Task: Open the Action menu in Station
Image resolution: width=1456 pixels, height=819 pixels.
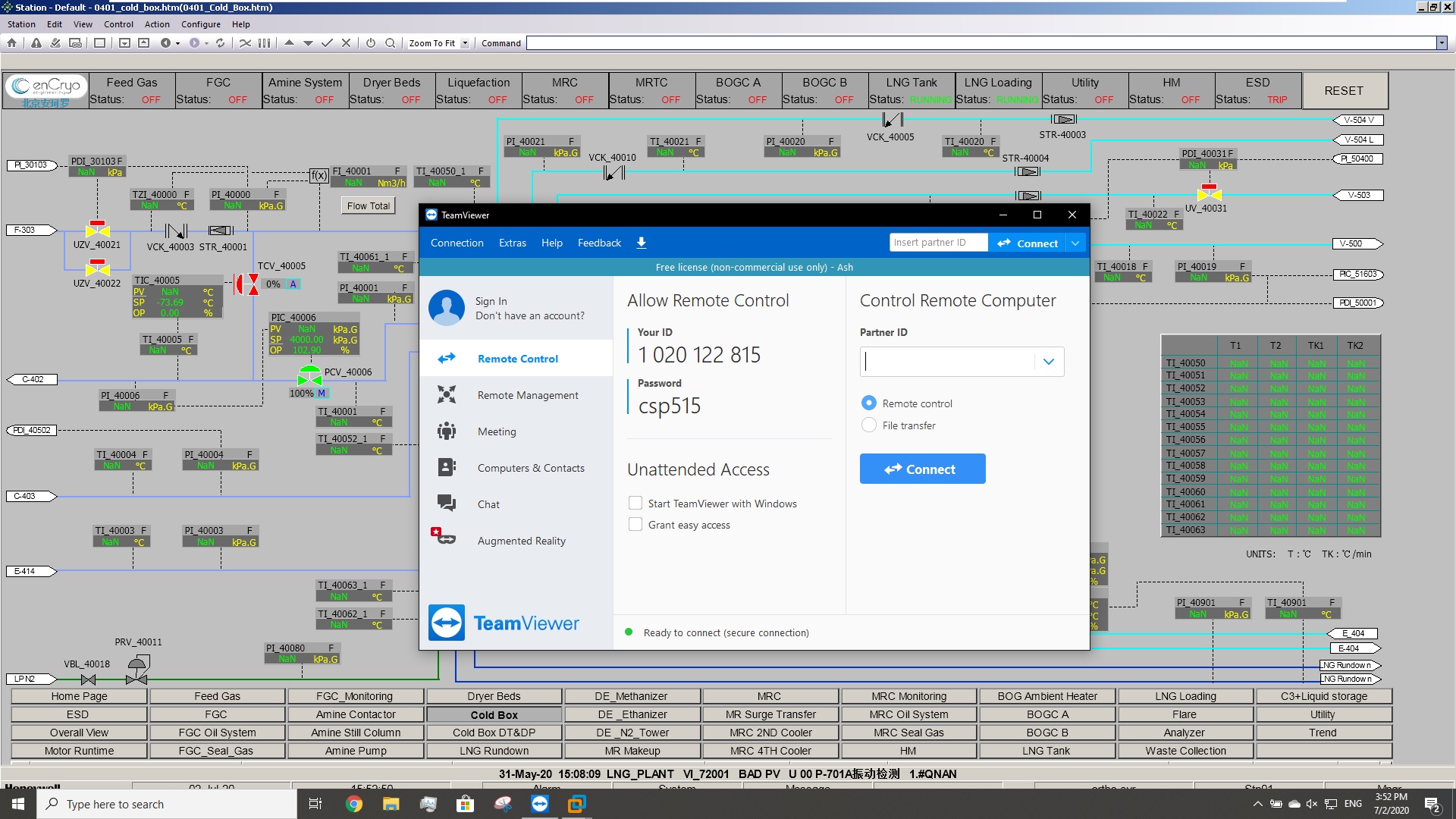Action: coord(157,24)
